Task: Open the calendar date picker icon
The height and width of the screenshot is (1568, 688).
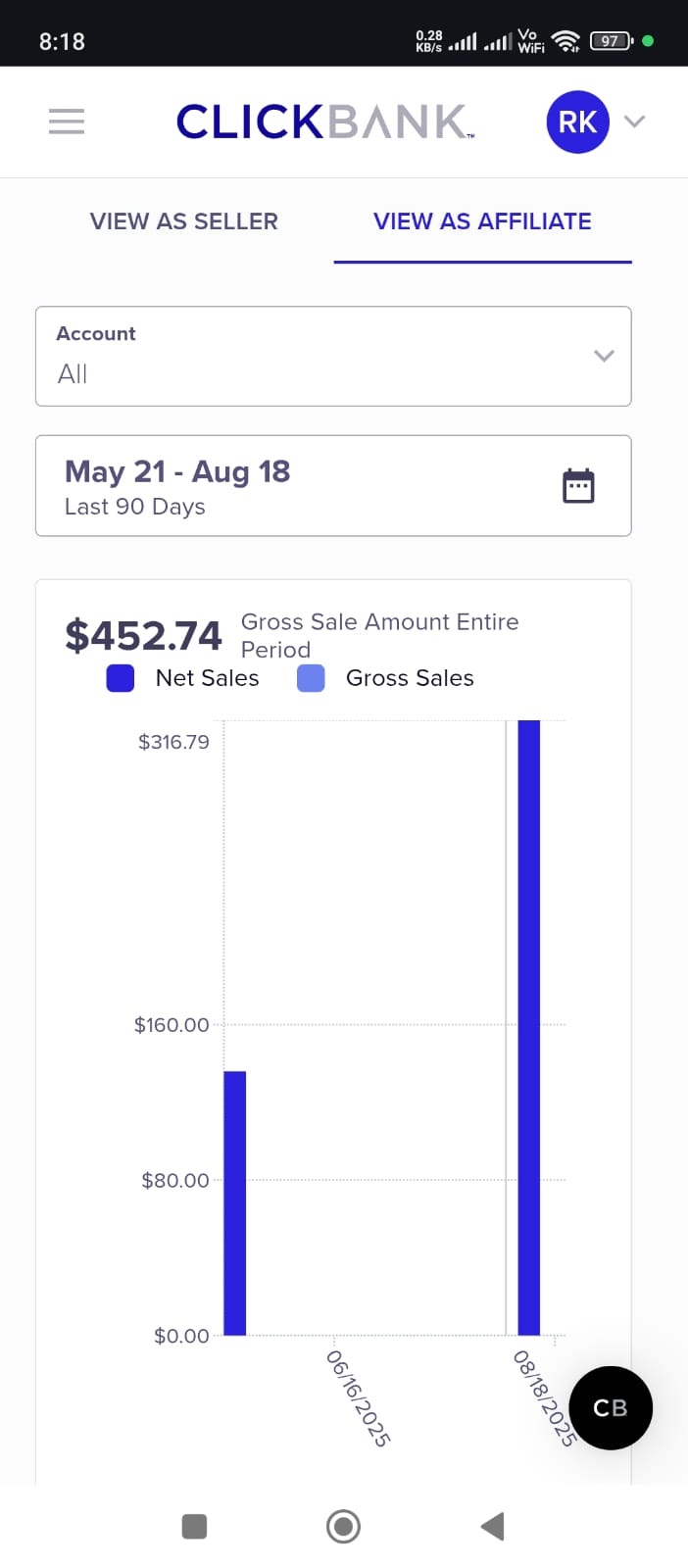Action: pos(578,485)
